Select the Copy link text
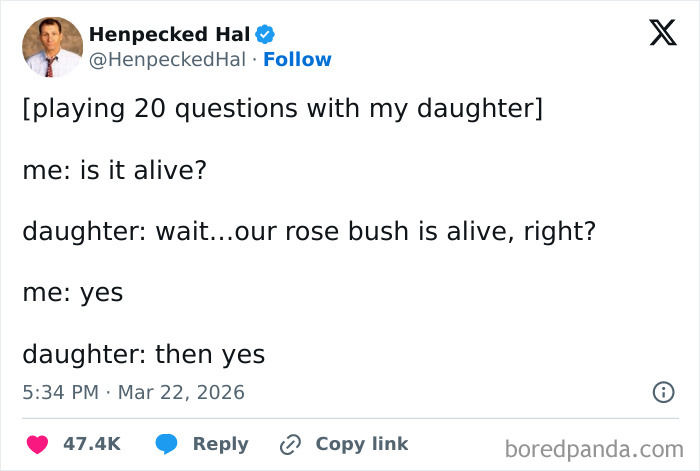The image size is (700, 471). (361, 444)
